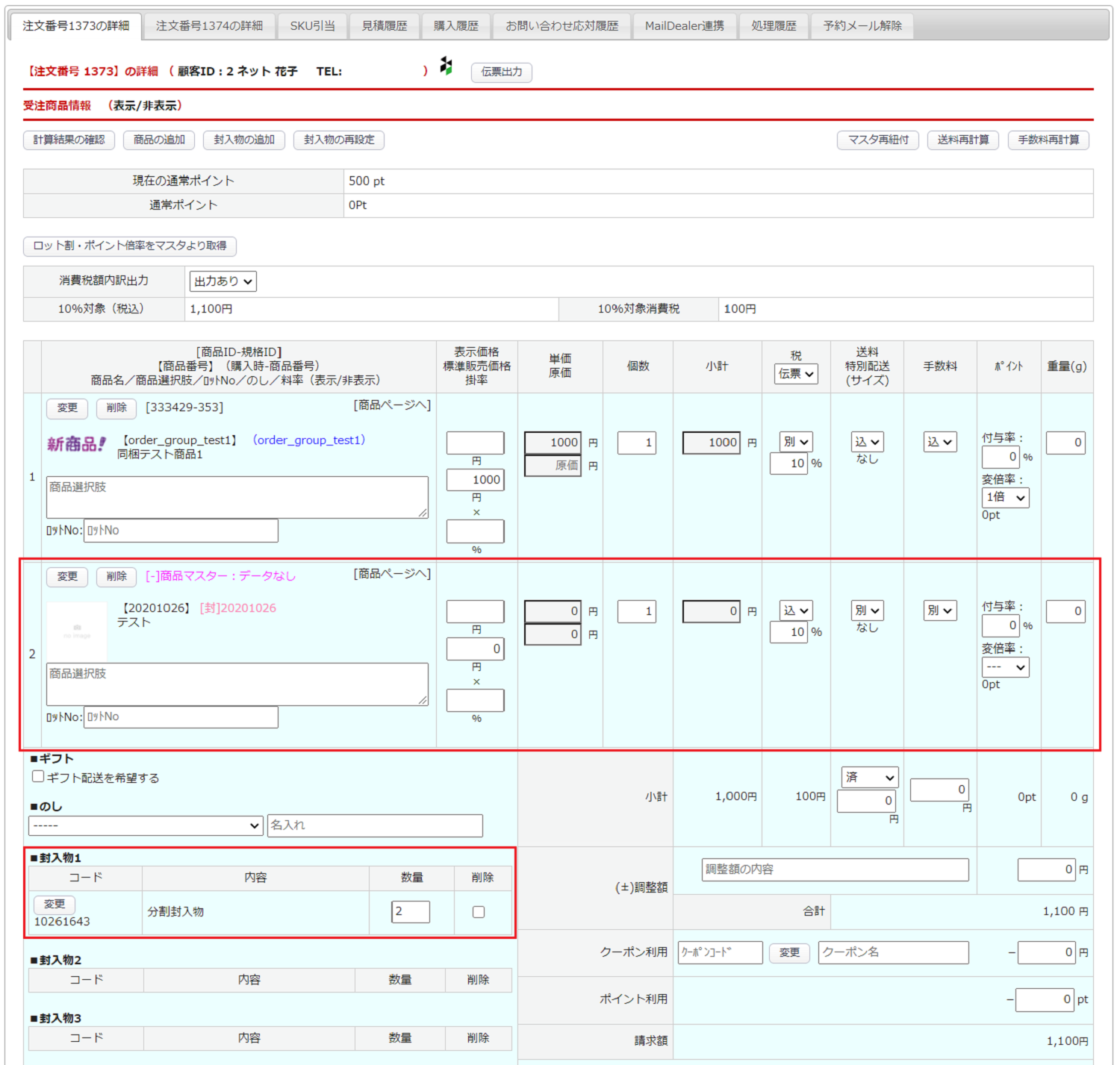Click ロット割・ポイント倍率をマスタより取得 button
Viewport: 1120px width, 1065px height.
130,246
